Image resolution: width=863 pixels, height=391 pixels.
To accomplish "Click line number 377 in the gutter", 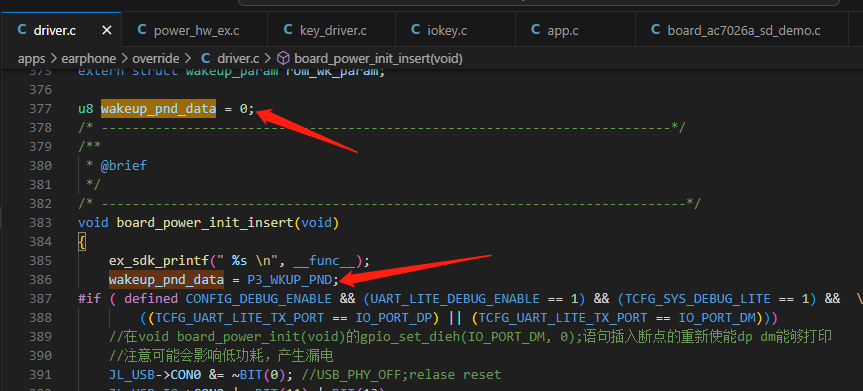I will pos(39,109).
